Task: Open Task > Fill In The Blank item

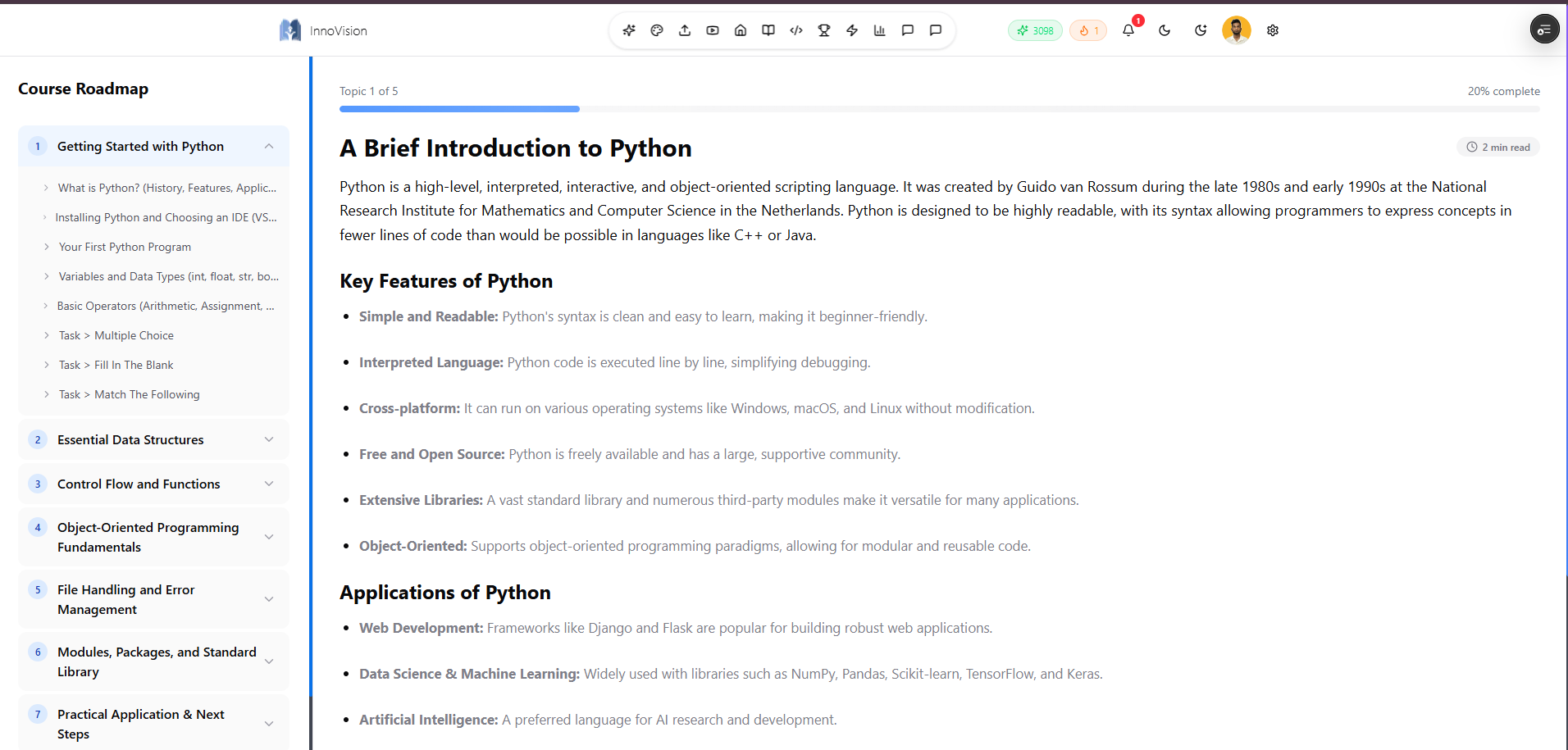Action: click(116, 365)
